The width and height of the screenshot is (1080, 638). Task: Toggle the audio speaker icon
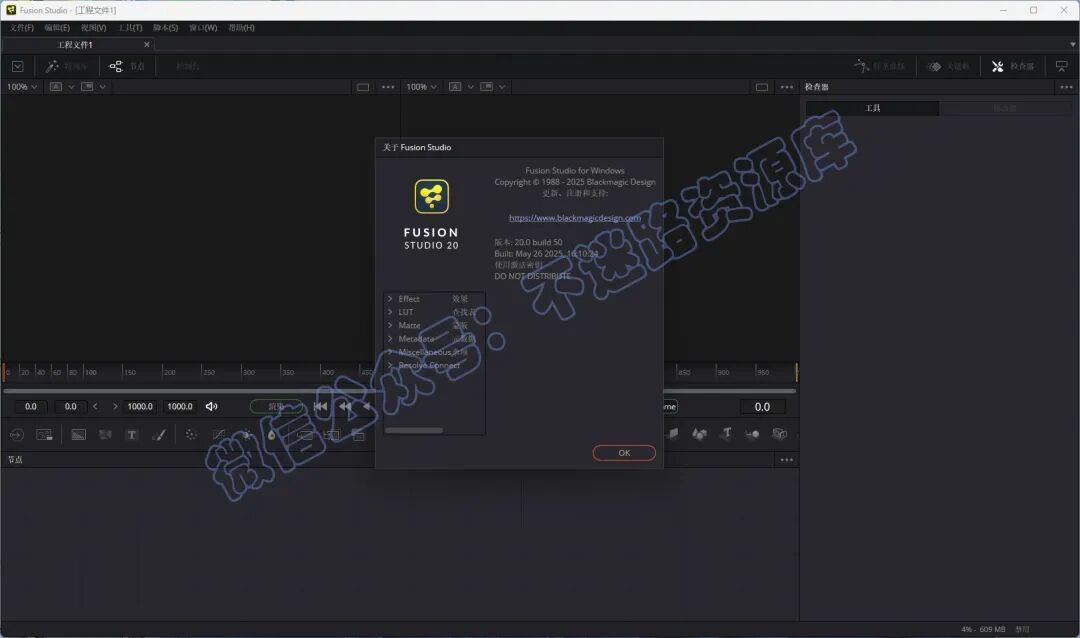[211, 407]
